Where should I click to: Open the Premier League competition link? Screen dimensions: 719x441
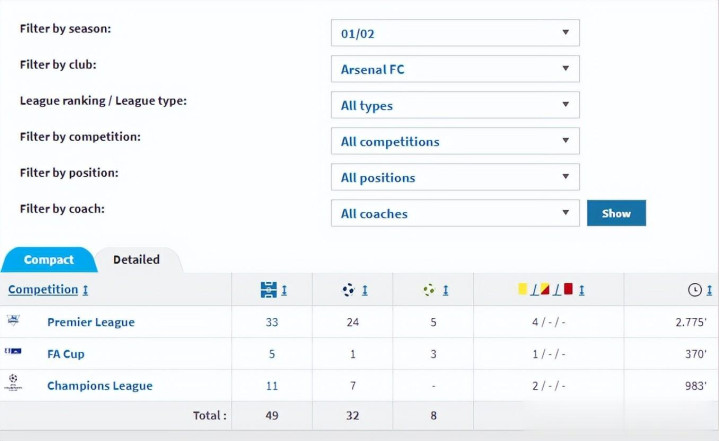pos(90,322)
